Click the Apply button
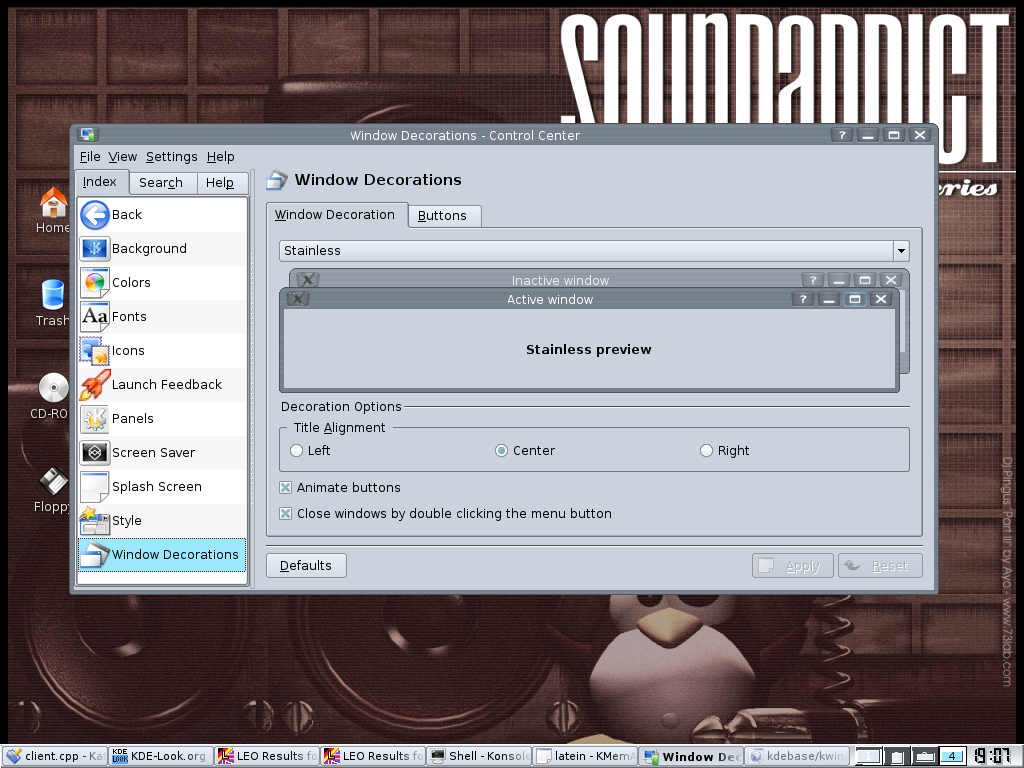 point(793,566)
